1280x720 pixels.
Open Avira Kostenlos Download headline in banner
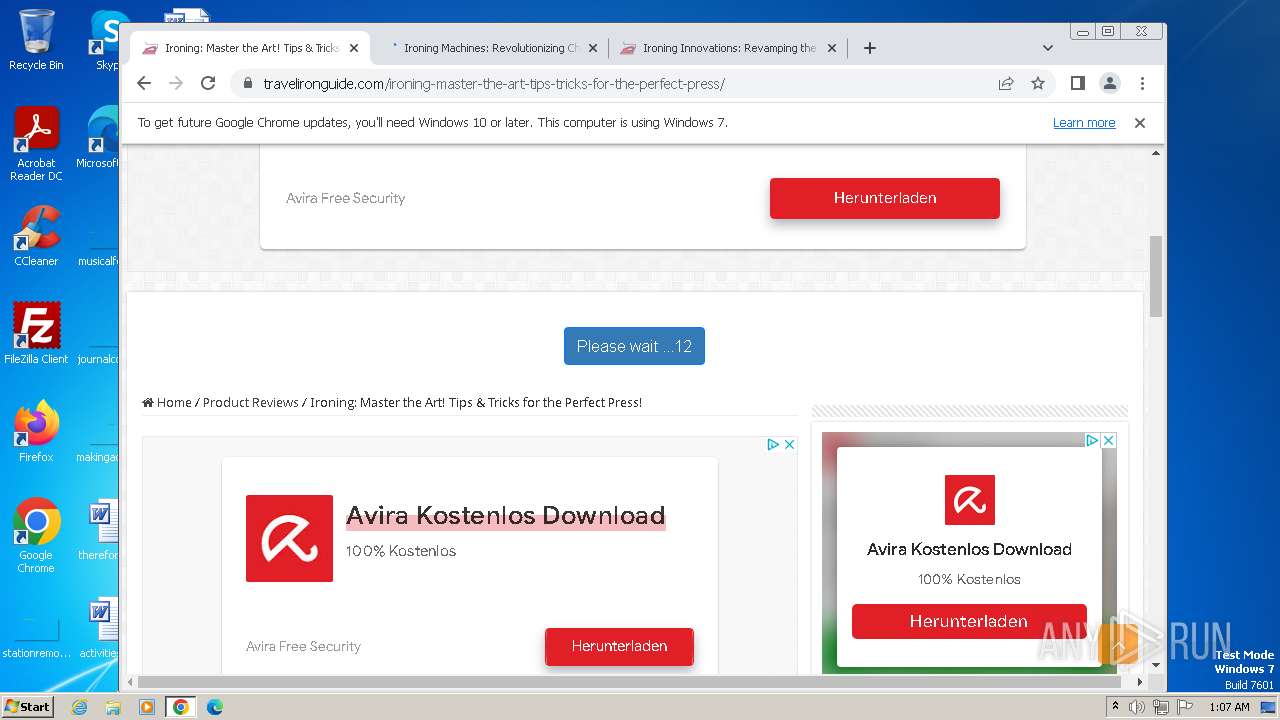505,516
